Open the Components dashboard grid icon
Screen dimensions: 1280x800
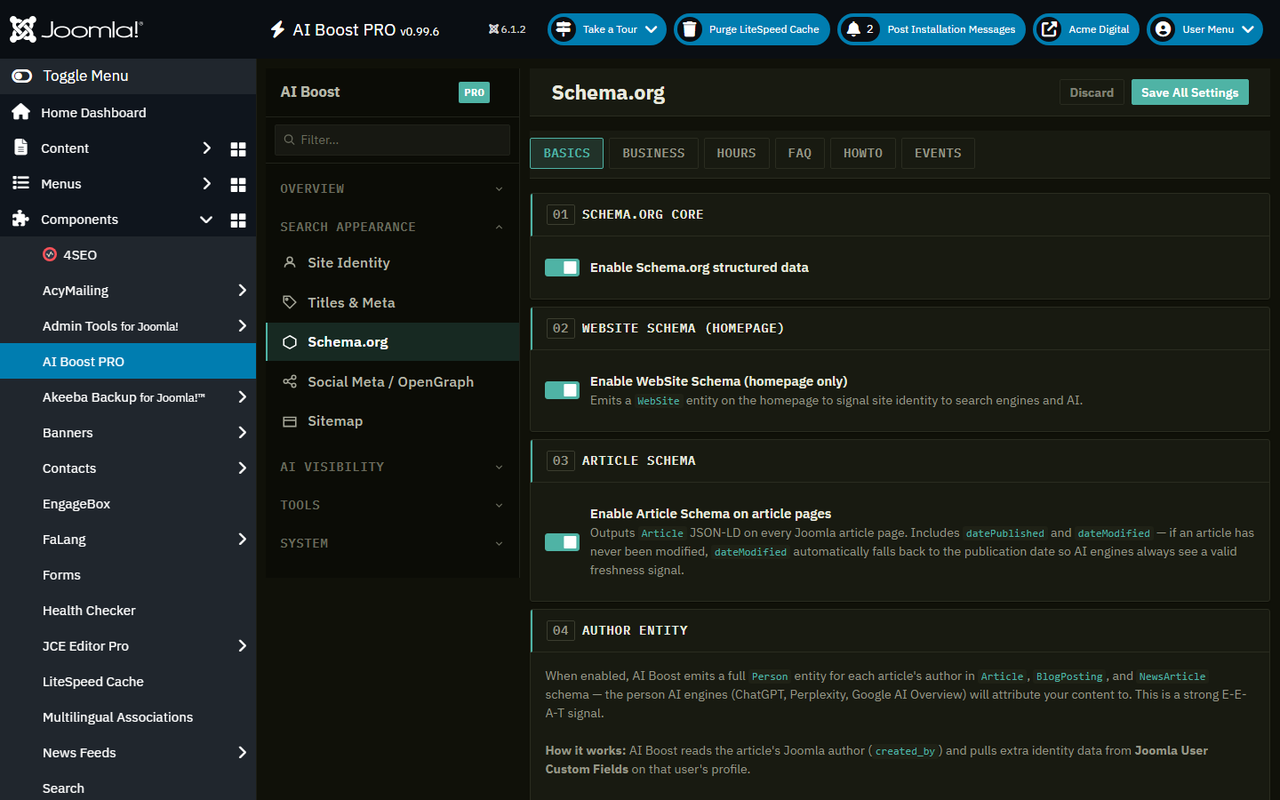(x=238, y=220)
